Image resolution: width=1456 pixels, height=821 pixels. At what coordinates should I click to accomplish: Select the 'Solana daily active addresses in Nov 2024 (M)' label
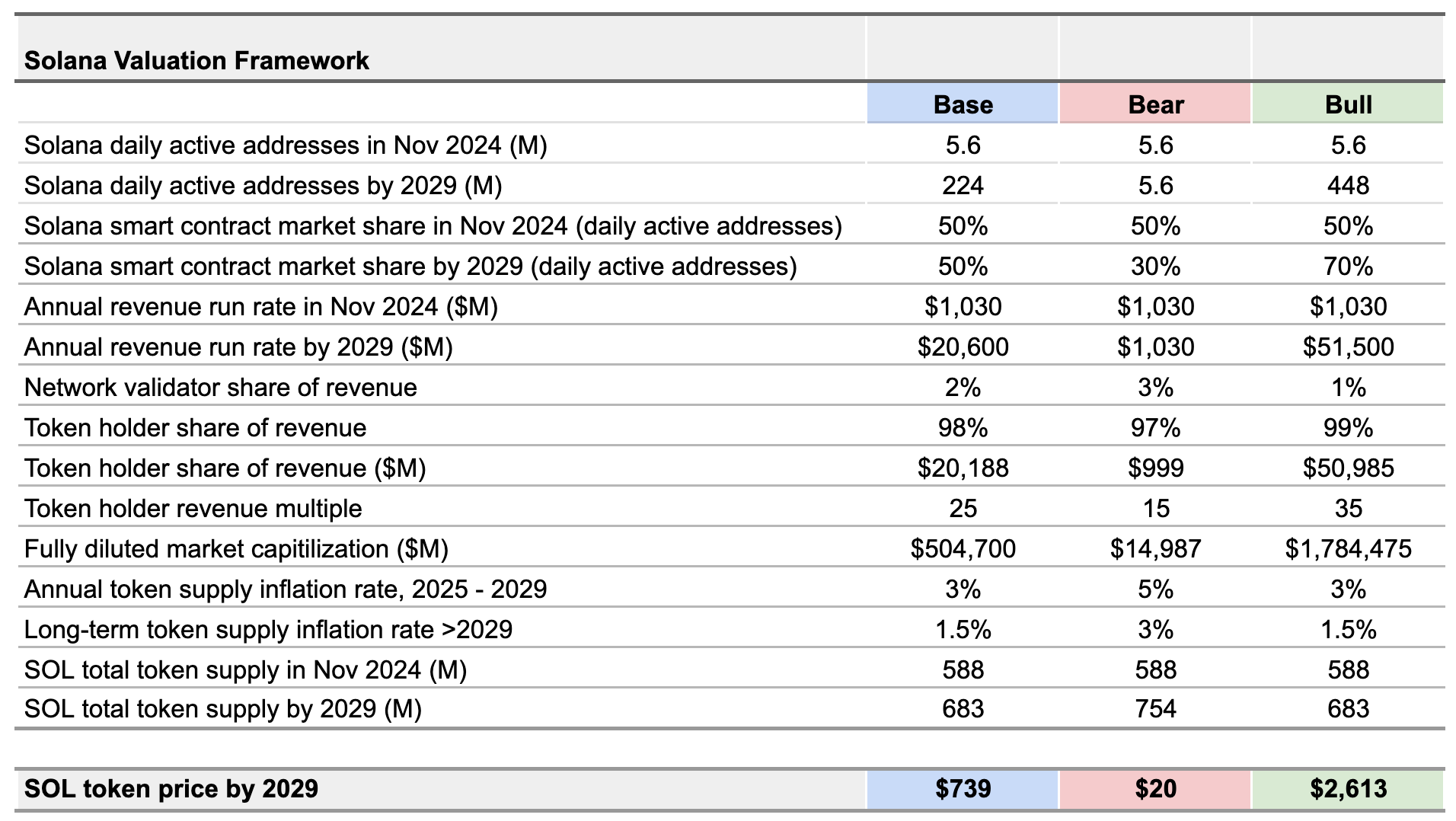[x=286, y=145]
